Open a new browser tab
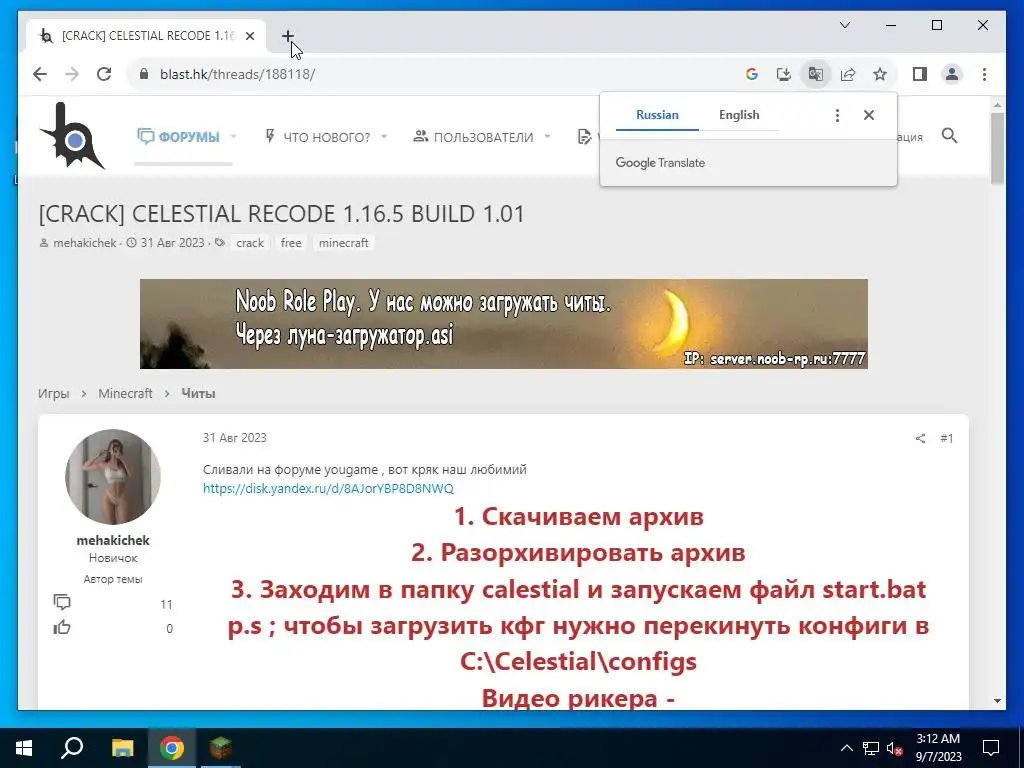Viewport: 1024px width, 768px height. 288,36
